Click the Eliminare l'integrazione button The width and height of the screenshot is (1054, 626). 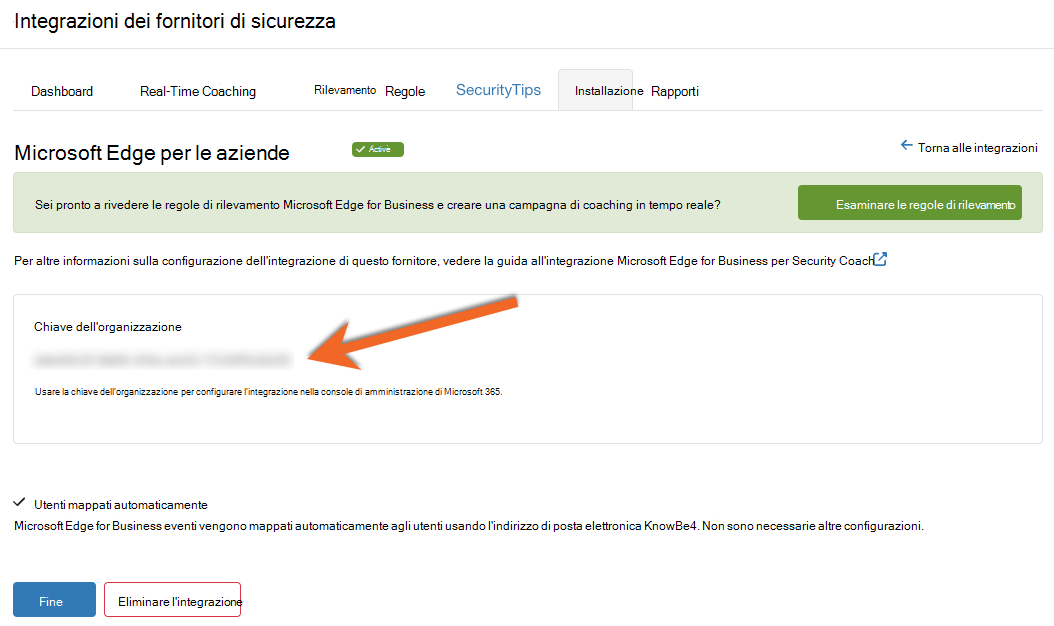pyautogui.click(x=172, y=599)
